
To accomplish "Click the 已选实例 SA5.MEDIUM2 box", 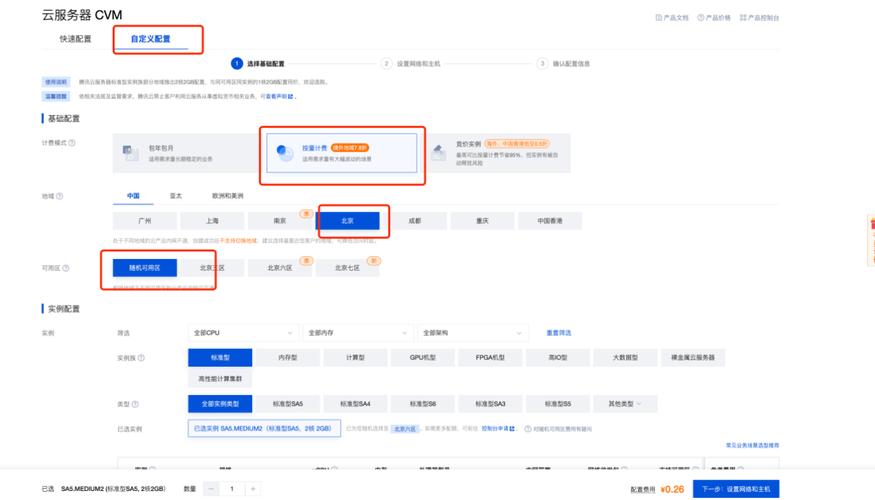I will pos(264,429).
